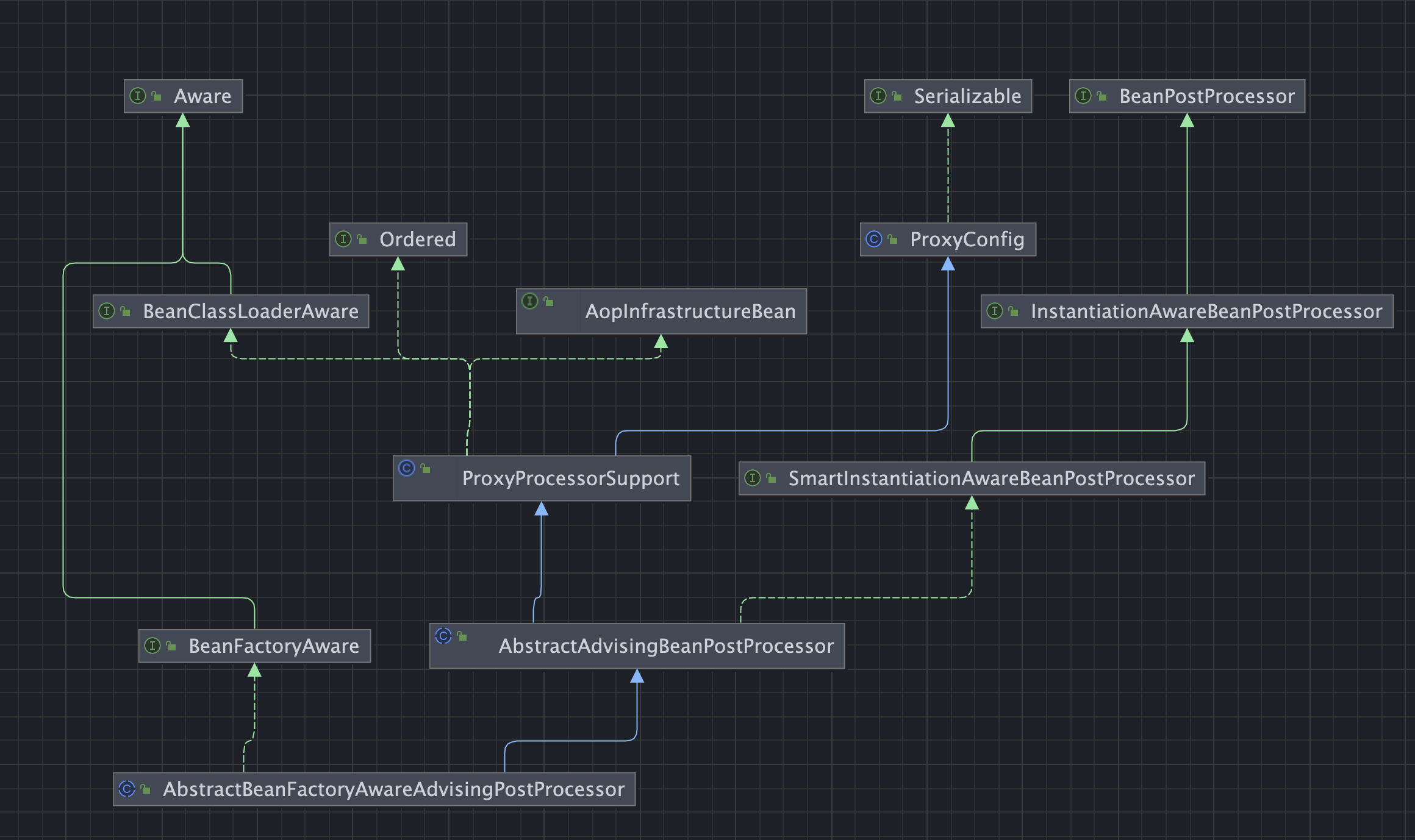Click the class icon on the ProxyConfig node
The image size is (1415, 840).
click(x=874, y=240)
